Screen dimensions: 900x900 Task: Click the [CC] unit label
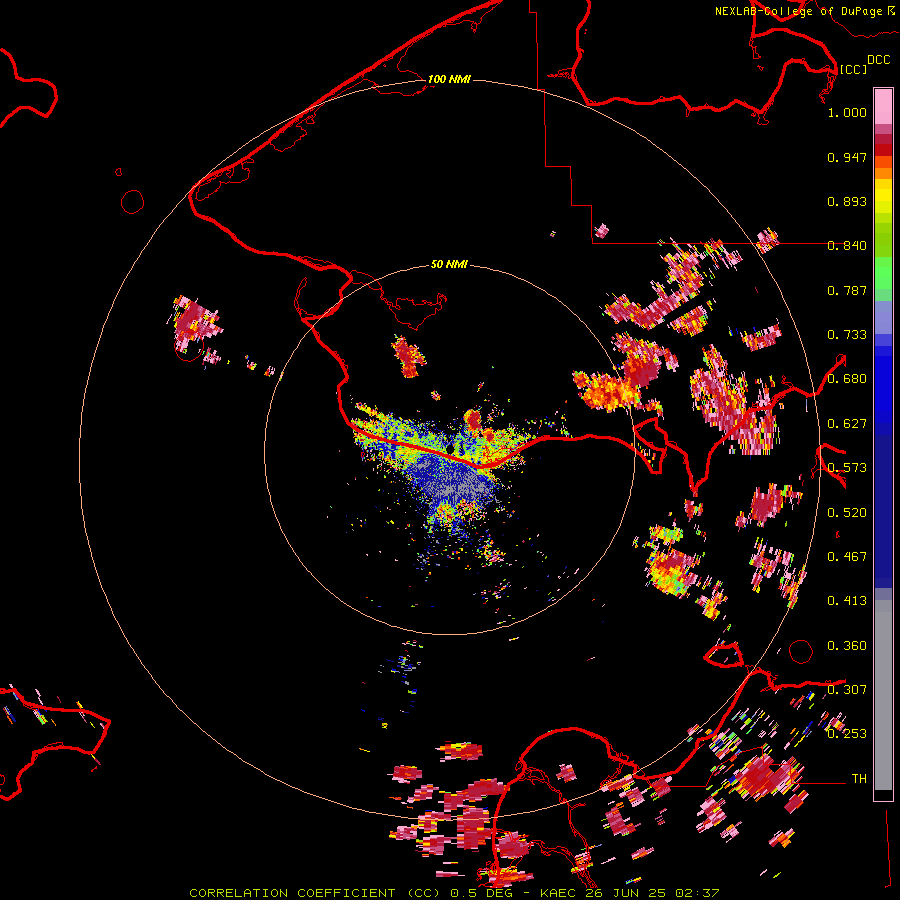pos(853,69)
